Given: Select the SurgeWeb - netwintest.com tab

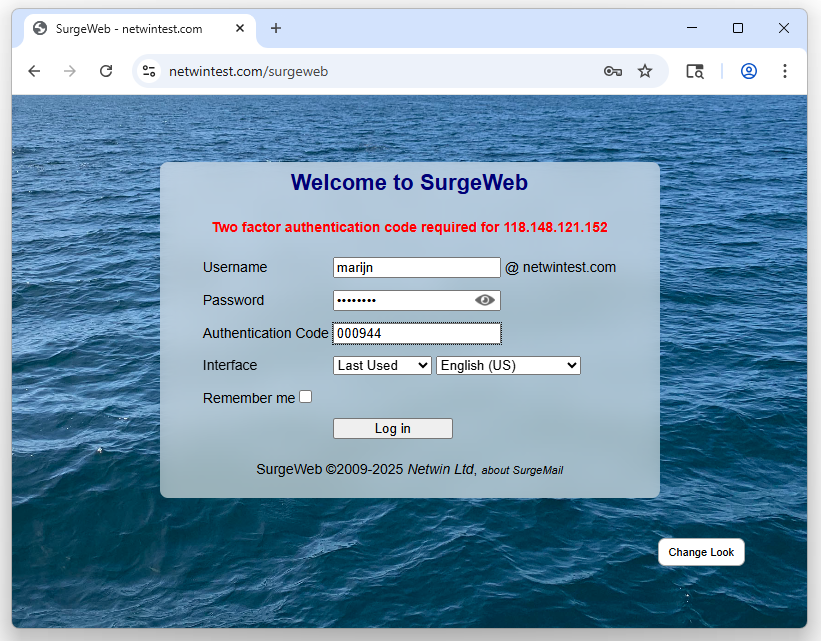Looking at the screenshot, I should tap(130, 29).
